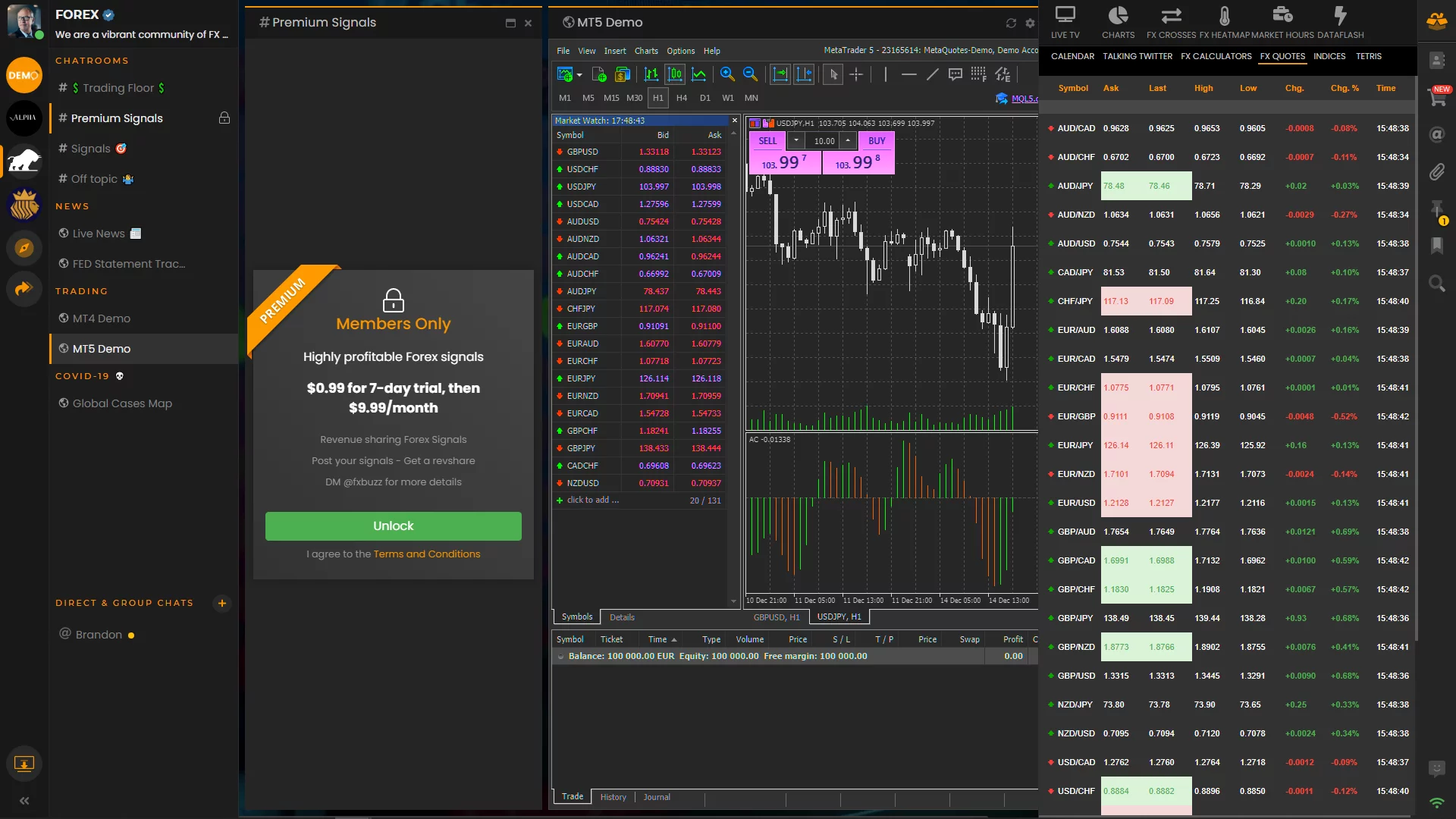Select the crosshair tool in toolbar
Screen dimensions: 1456x819
click(x=856, y=74)
